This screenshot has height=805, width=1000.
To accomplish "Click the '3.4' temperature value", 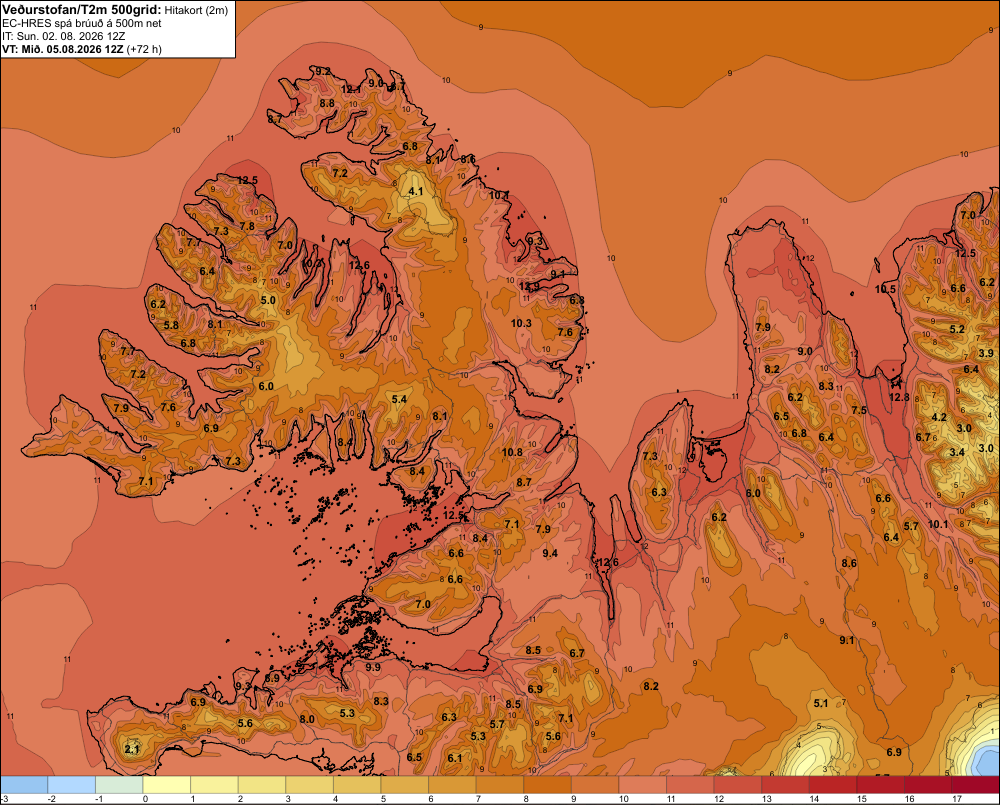I will [x=957, y=452].
